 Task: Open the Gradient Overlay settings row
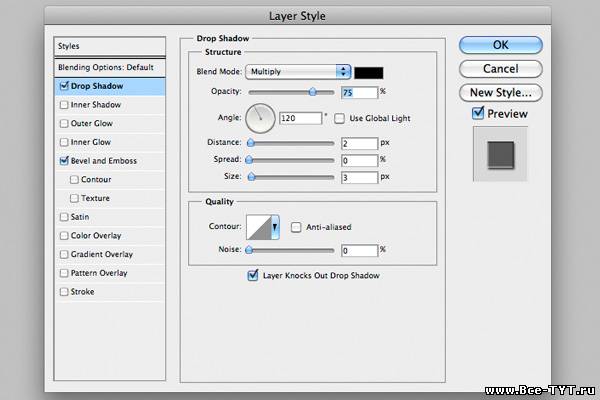click(110, 254)
